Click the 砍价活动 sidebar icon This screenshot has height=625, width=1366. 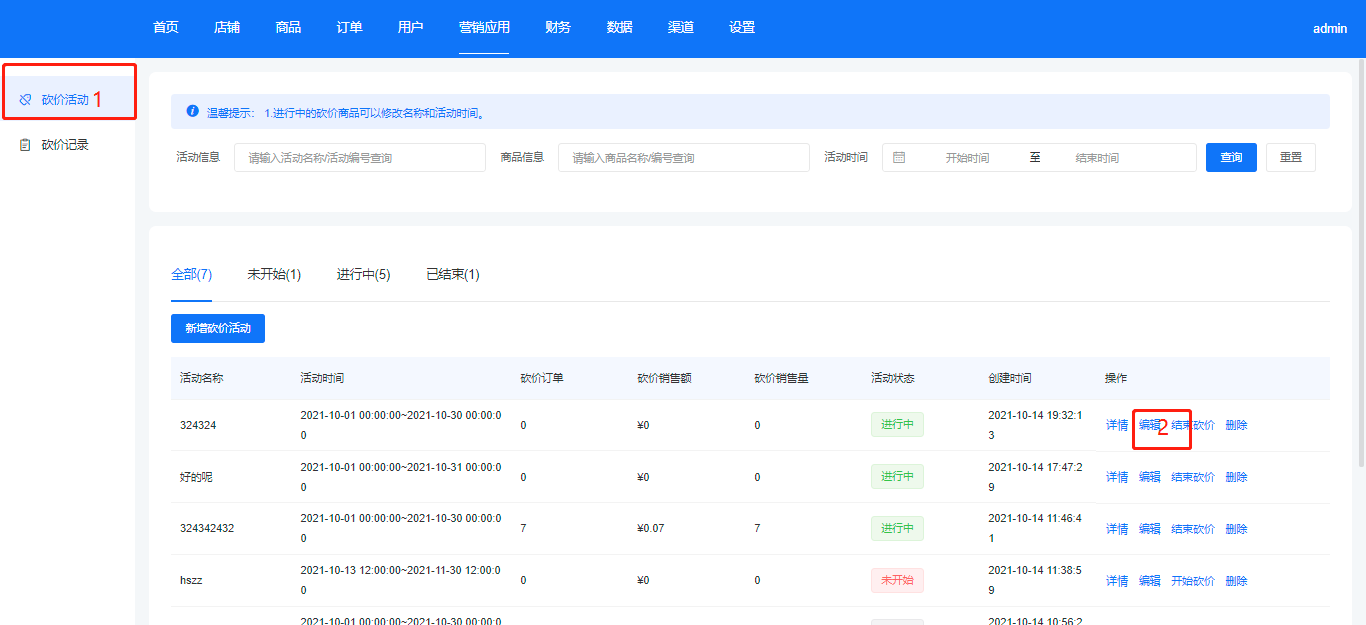pyautogui.click(x=26, y=100)
